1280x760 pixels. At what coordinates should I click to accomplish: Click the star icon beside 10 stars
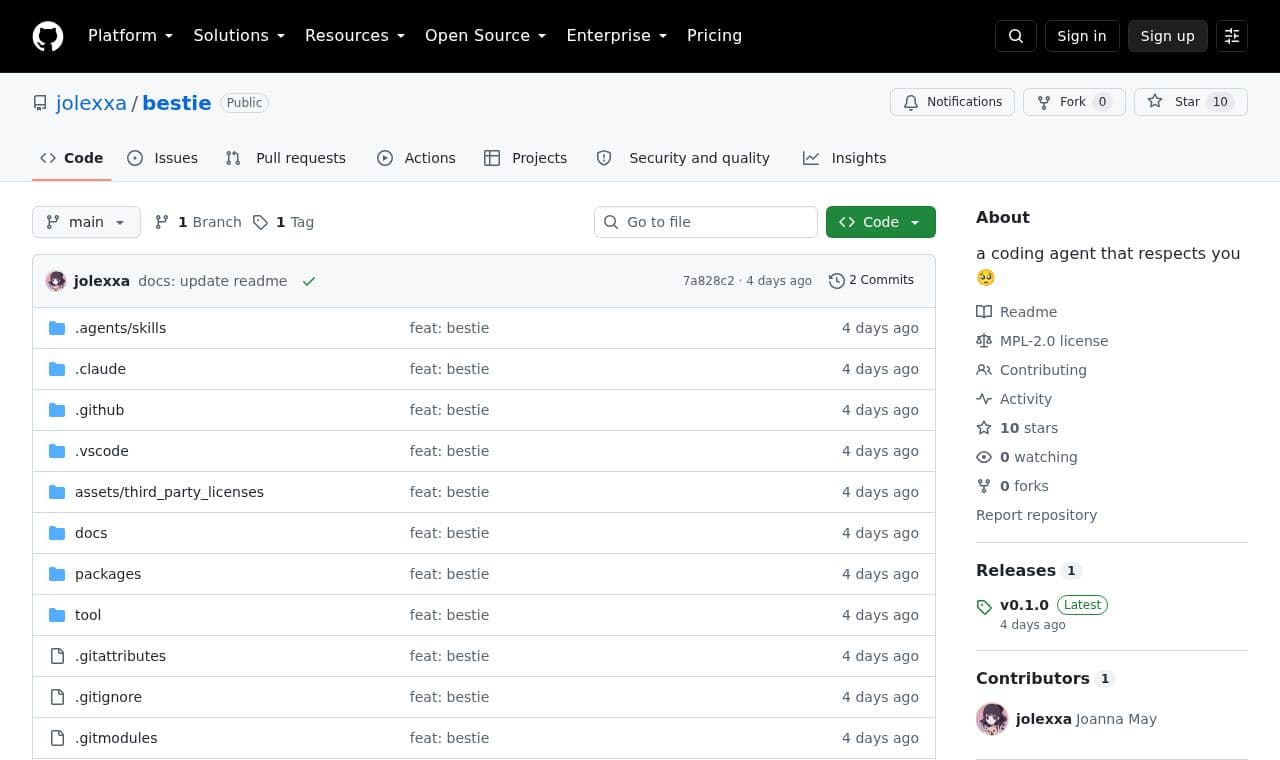point(984,428)
